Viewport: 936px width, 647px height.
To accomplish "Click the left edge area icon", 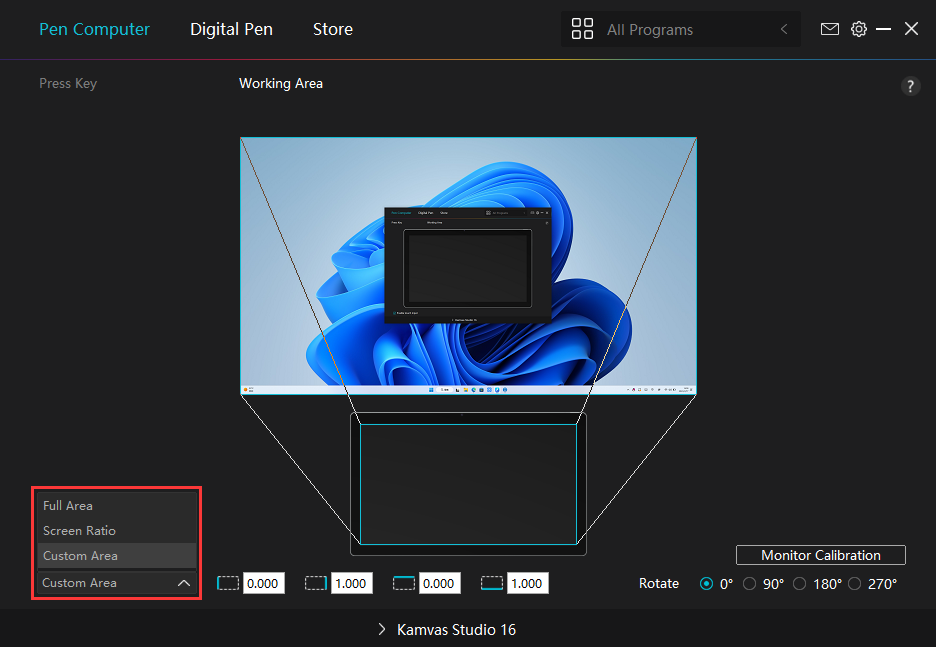I will 228,583.
